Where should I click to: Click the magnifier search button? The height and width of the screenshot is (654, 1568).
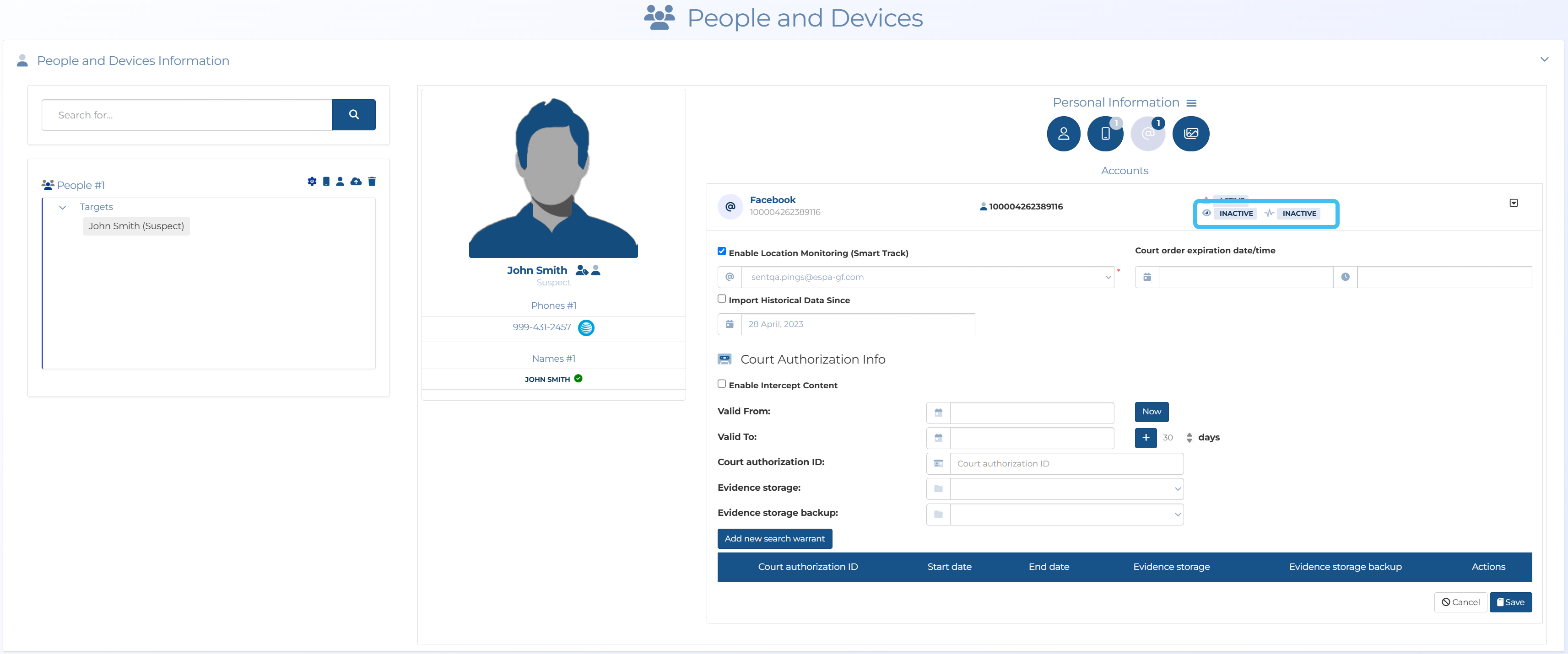pyautogui.click(x=354, y=114)
